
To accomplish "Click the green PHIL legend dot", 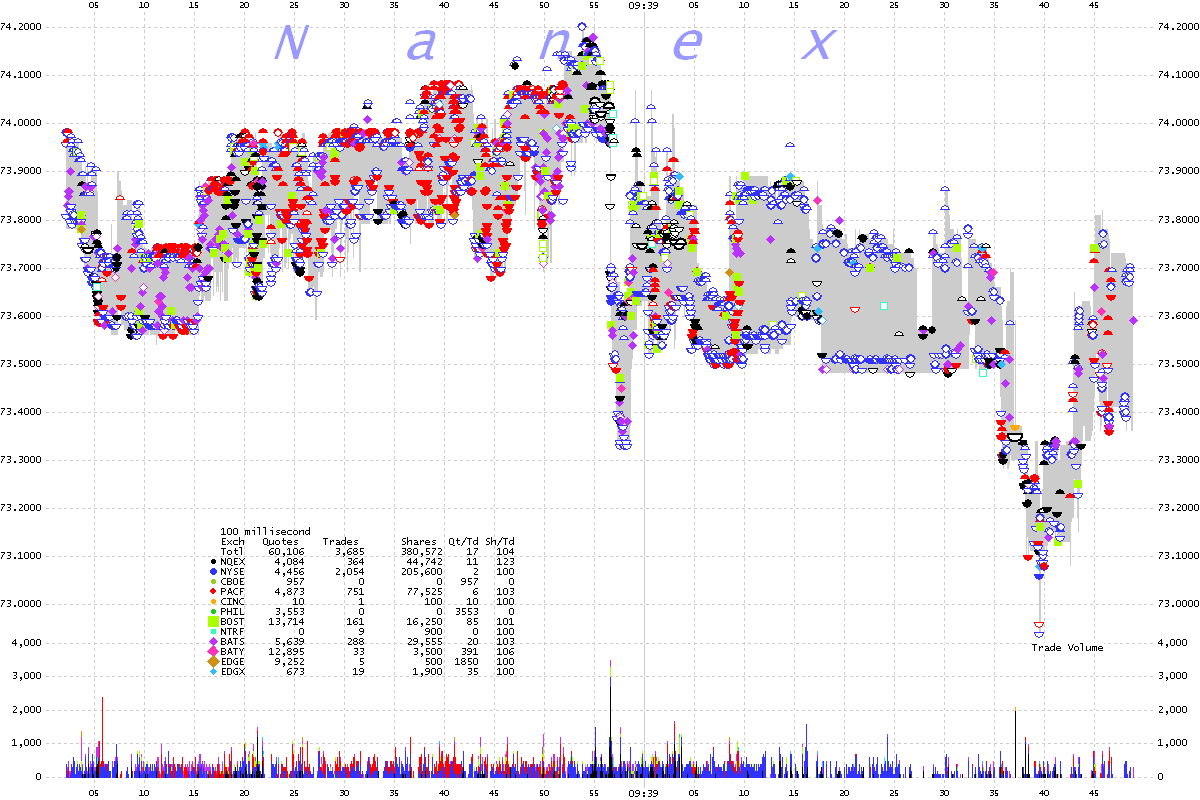I will coord(212,612).
